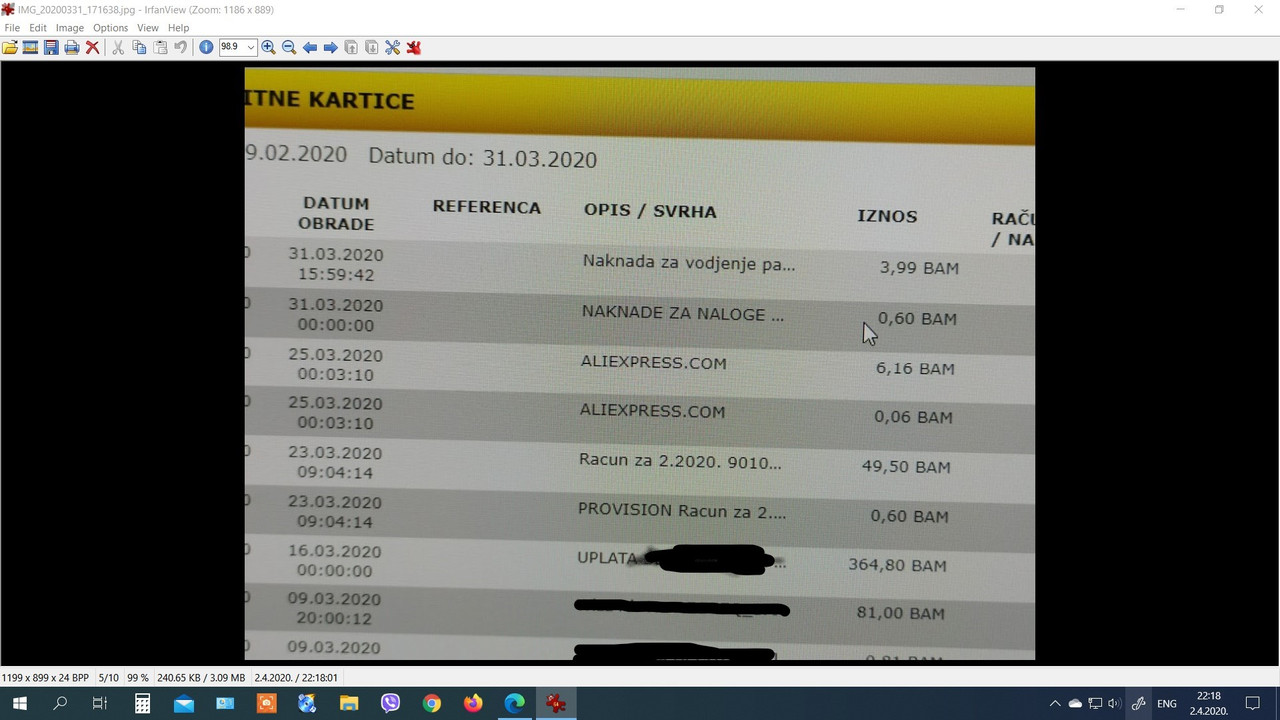Viewport: 1280px width, 720px height.
Task: Click the volume speaker tray icon
Action: pyautogui.click(x=1114, y=704)
